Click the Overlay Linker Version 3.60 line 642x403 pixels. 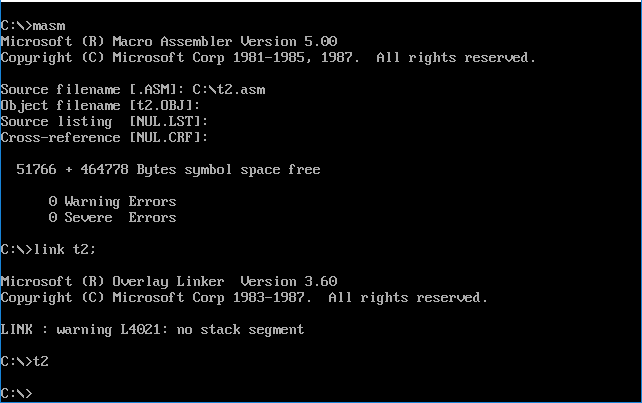[x=169, y=281]
